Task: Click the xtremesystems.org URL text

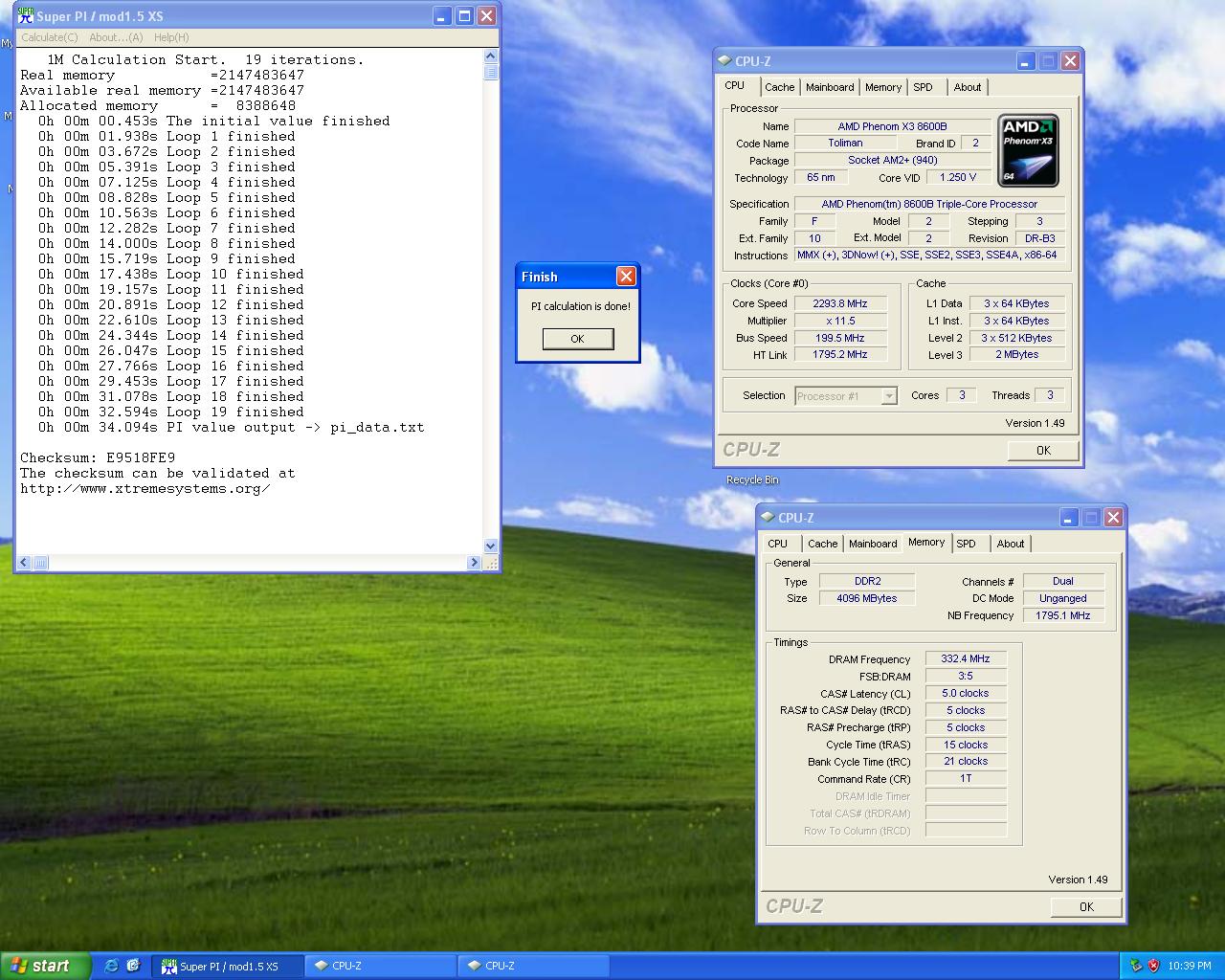Action: pyautogui.click(x=145, y=488)
